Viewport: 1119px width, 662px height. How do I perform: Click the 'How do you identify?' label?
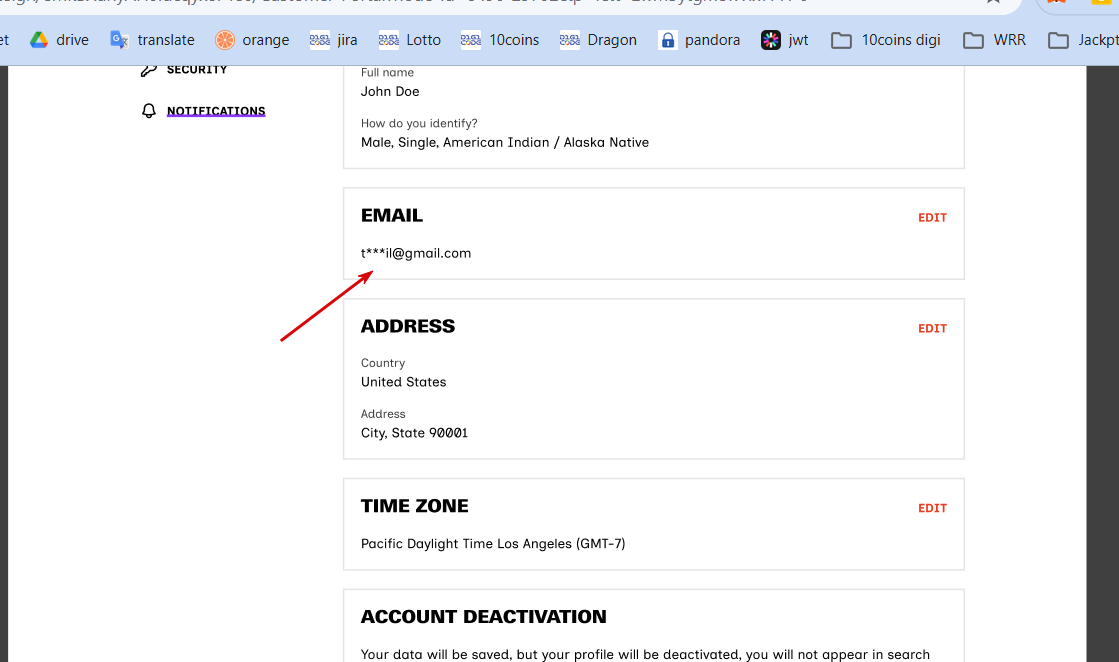tap(419, 123)
